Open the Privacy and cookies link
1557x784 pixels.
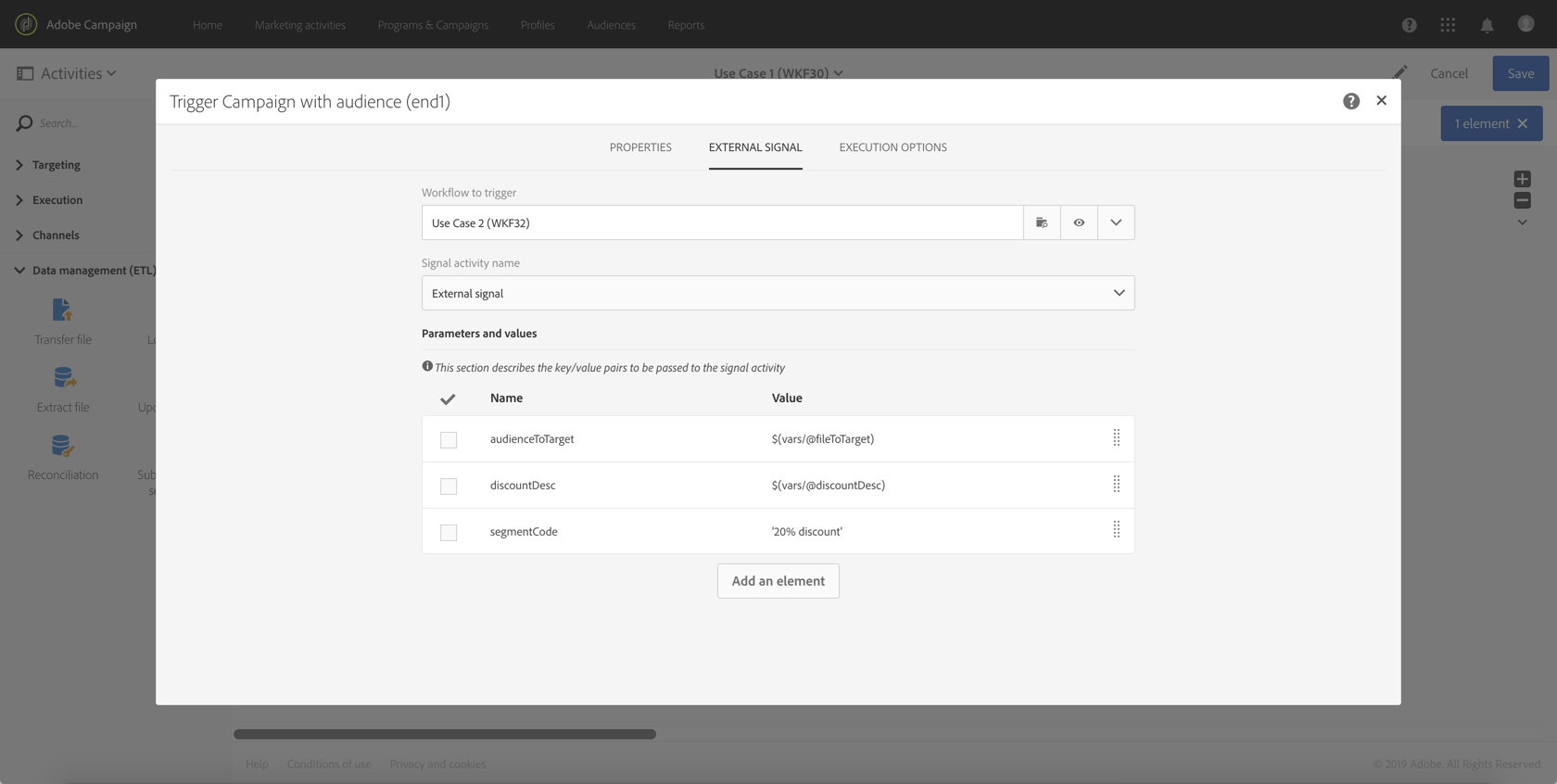(x=437, y=765)
